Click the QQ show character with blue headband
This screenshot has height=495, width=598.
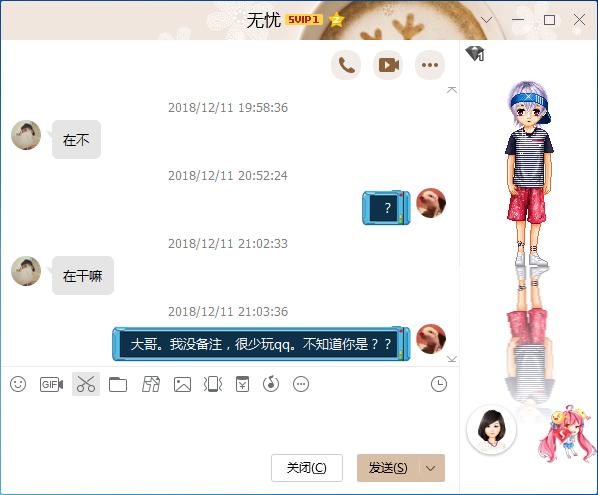pos(529,174)
